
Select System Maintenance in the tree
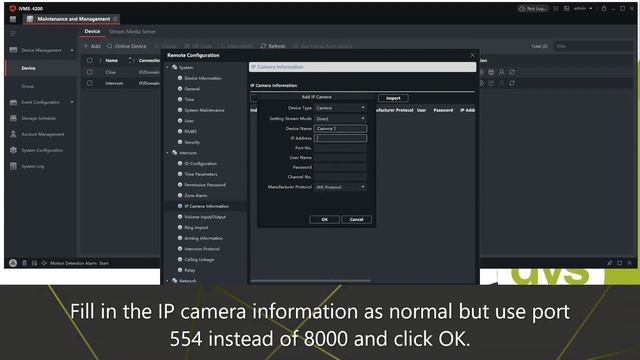204,110
